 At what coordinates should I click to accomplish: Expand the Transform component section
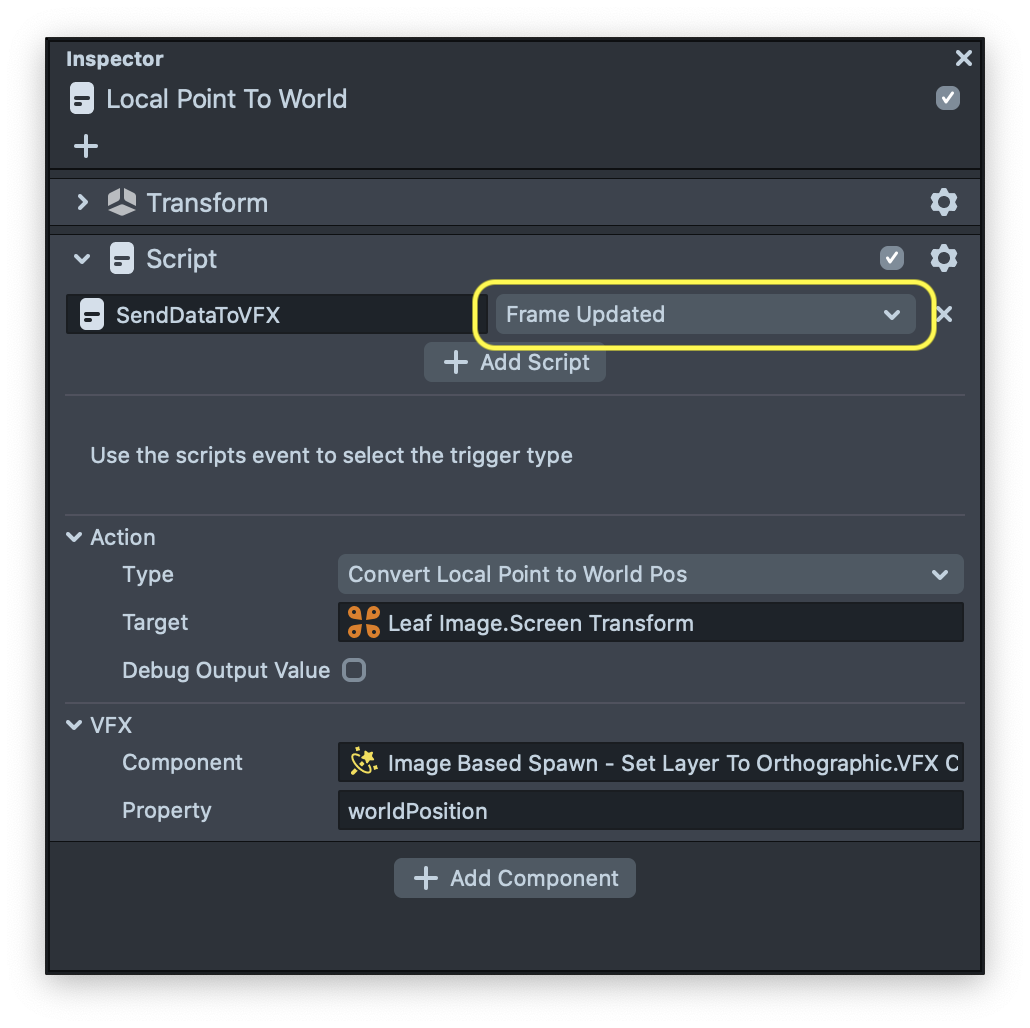(x=83, y=202)
